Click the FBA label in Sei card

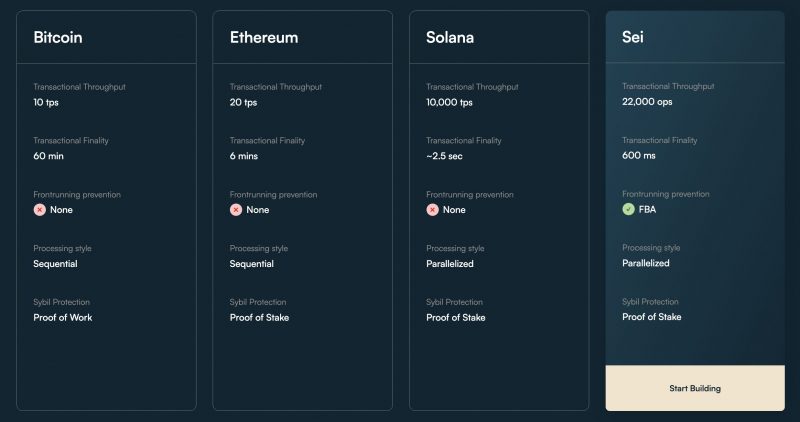tap(647, 209)
